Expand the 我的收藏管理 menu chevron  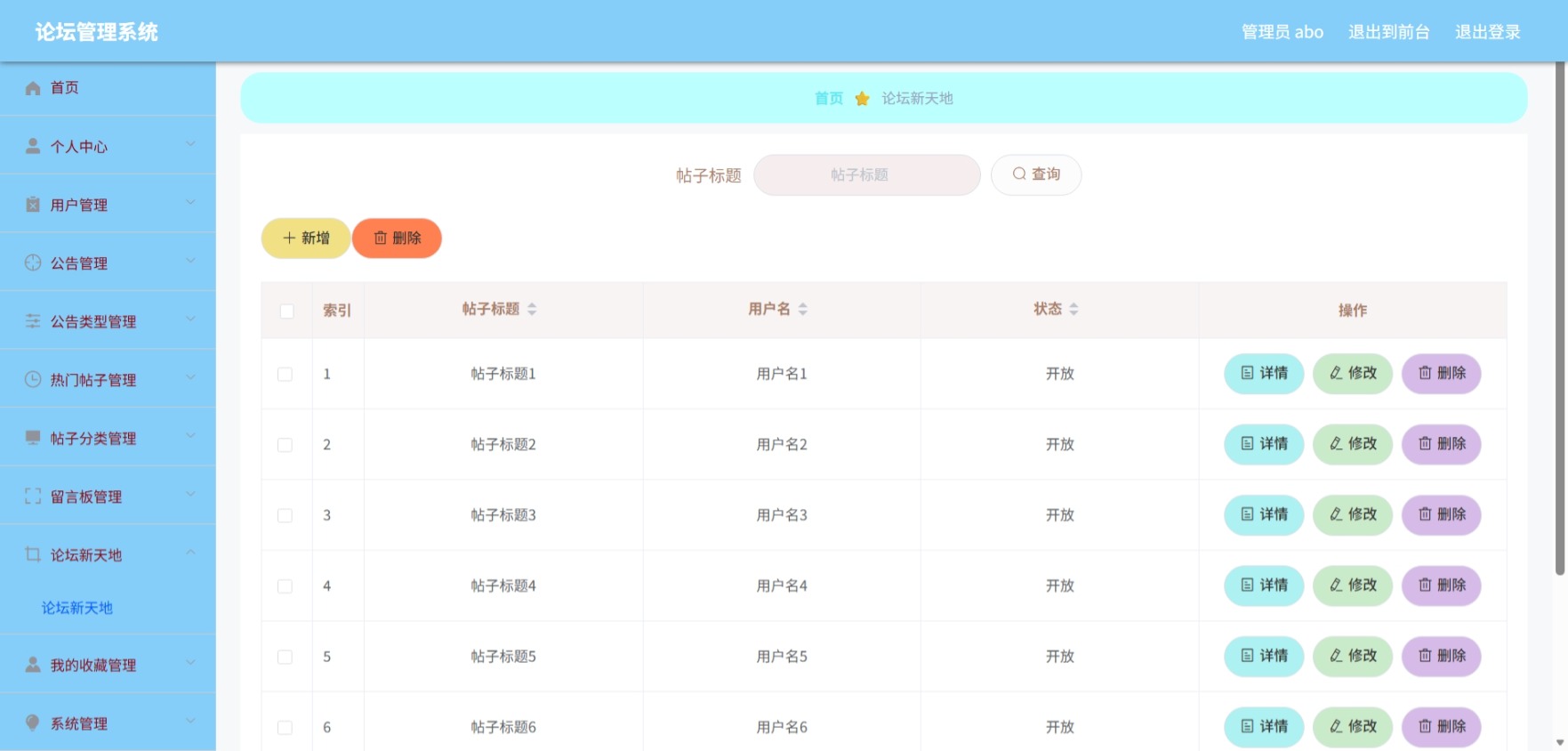click(x=190, y=663)
